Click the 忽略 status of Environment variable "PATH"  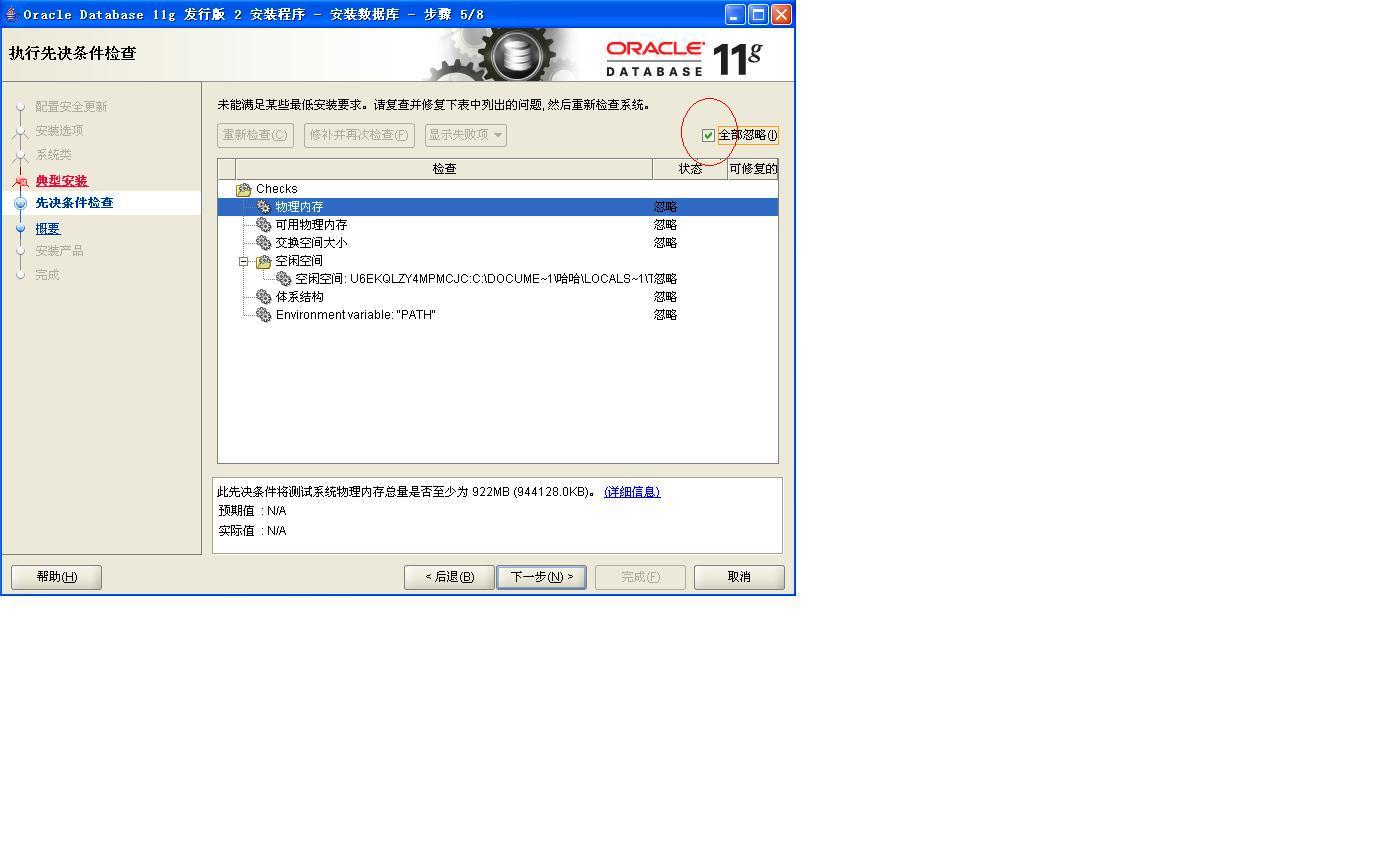pos(666,315)
